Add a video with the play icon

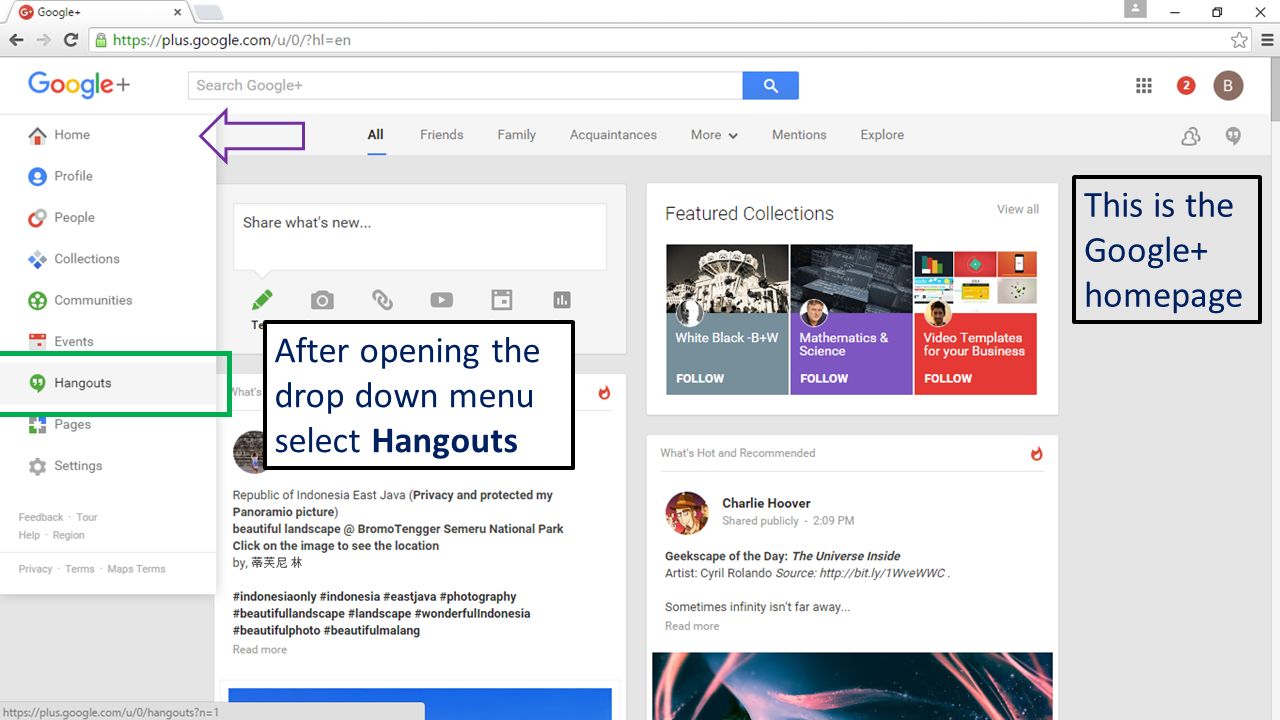tap(441, 300)
